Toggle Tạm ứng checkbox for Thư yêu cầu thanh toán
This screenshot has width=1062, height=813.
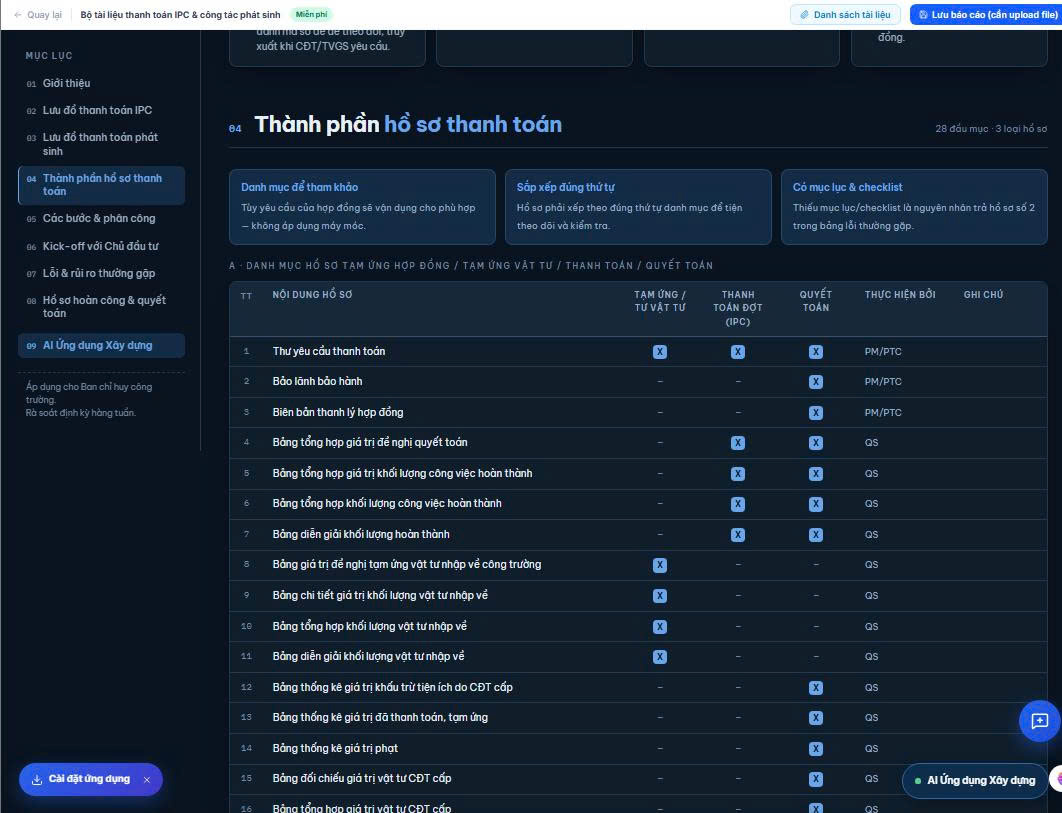660,352
